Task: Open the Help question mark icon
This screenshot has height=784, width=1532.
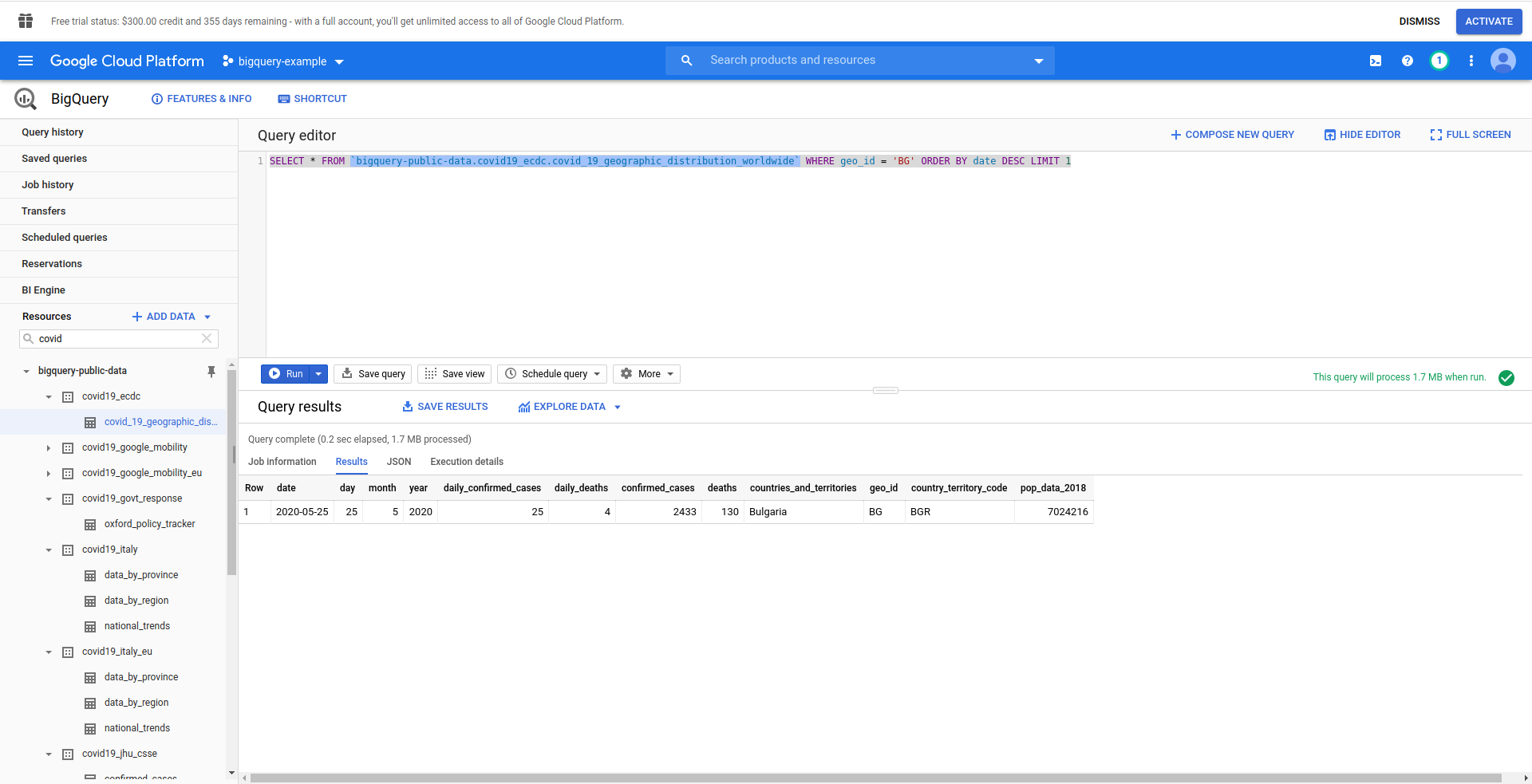Action: tap(1408, 61)
